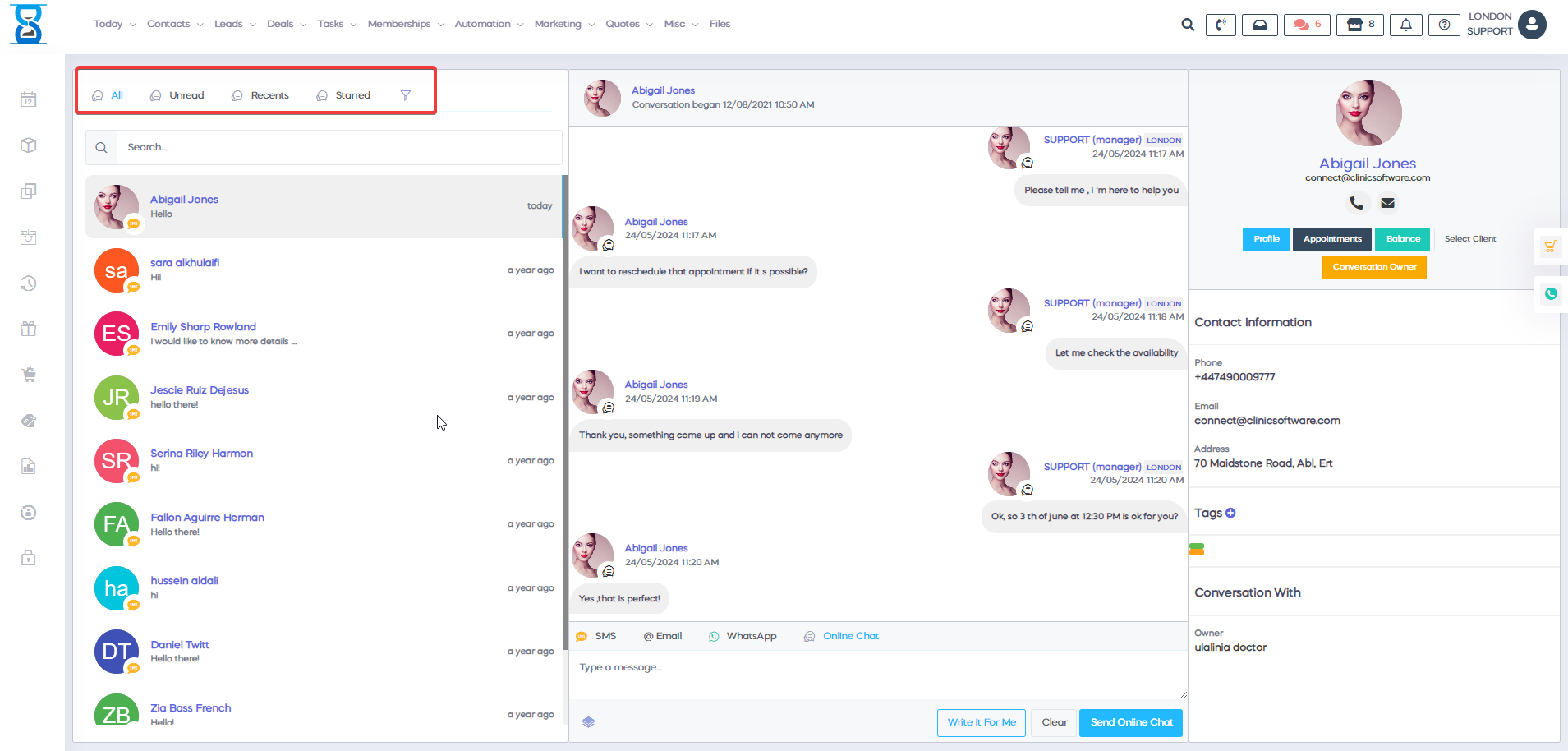Image resolution: width=1568 pixels, height=751 pixels.
Task: Open chat notifications showing 6
Action: pos(1307,25)
